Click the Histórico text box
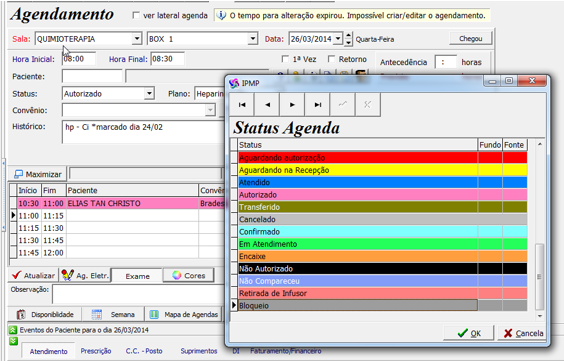Screen dimensions: 564x361 pyautogui.click(x=143, y=132)
